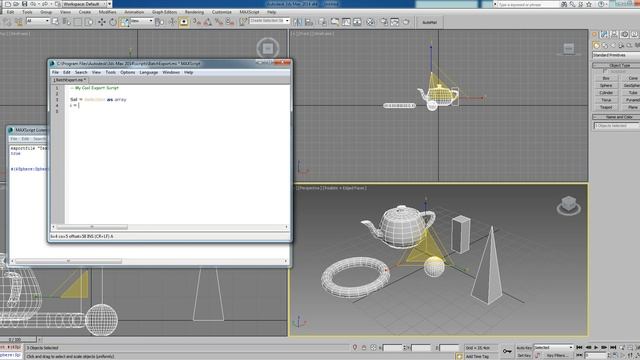Click the Set Key mode key icon

pos(507,351)
